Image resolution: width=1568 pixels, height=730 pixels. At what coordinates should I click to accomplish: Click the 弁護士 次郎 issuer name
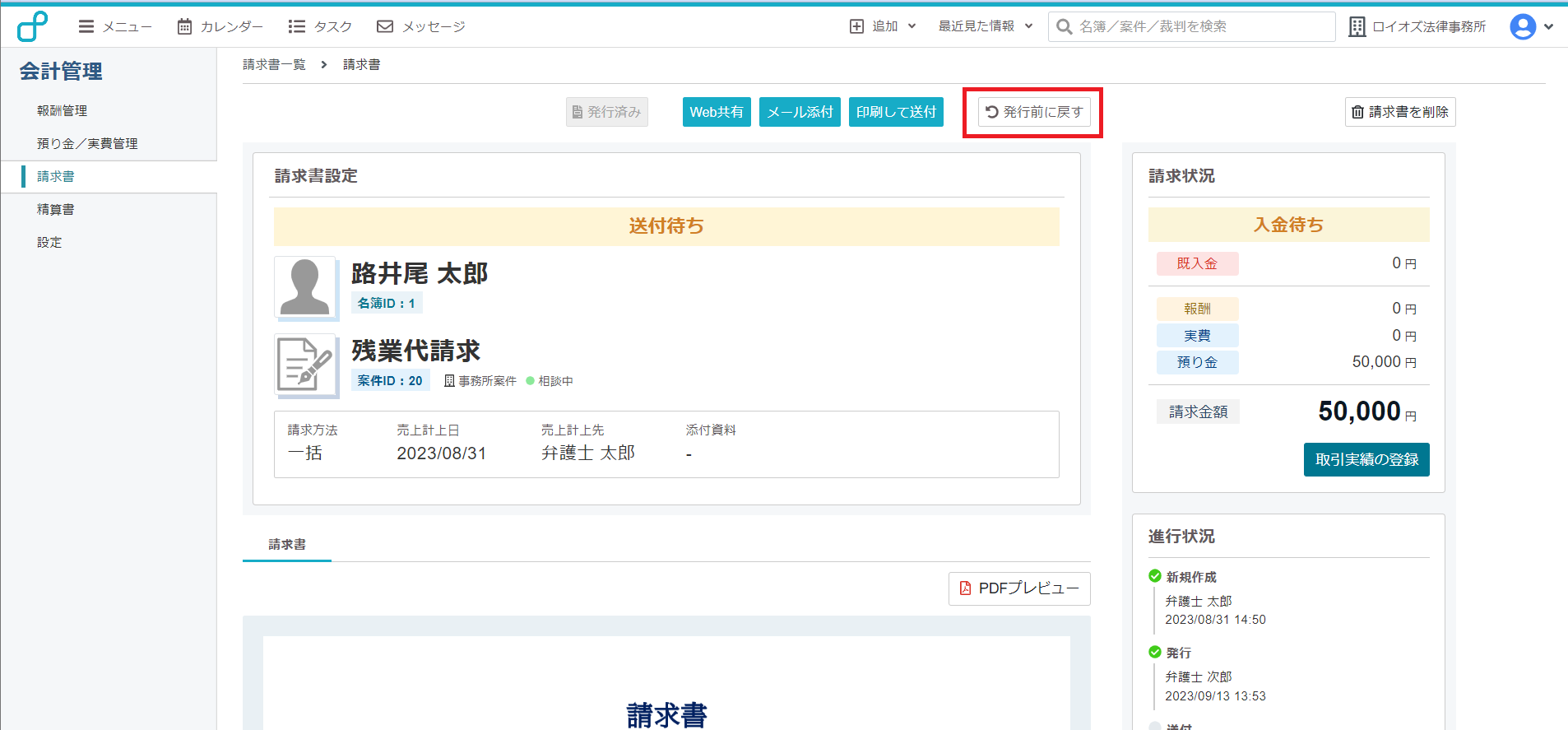tap(1199, 677)
